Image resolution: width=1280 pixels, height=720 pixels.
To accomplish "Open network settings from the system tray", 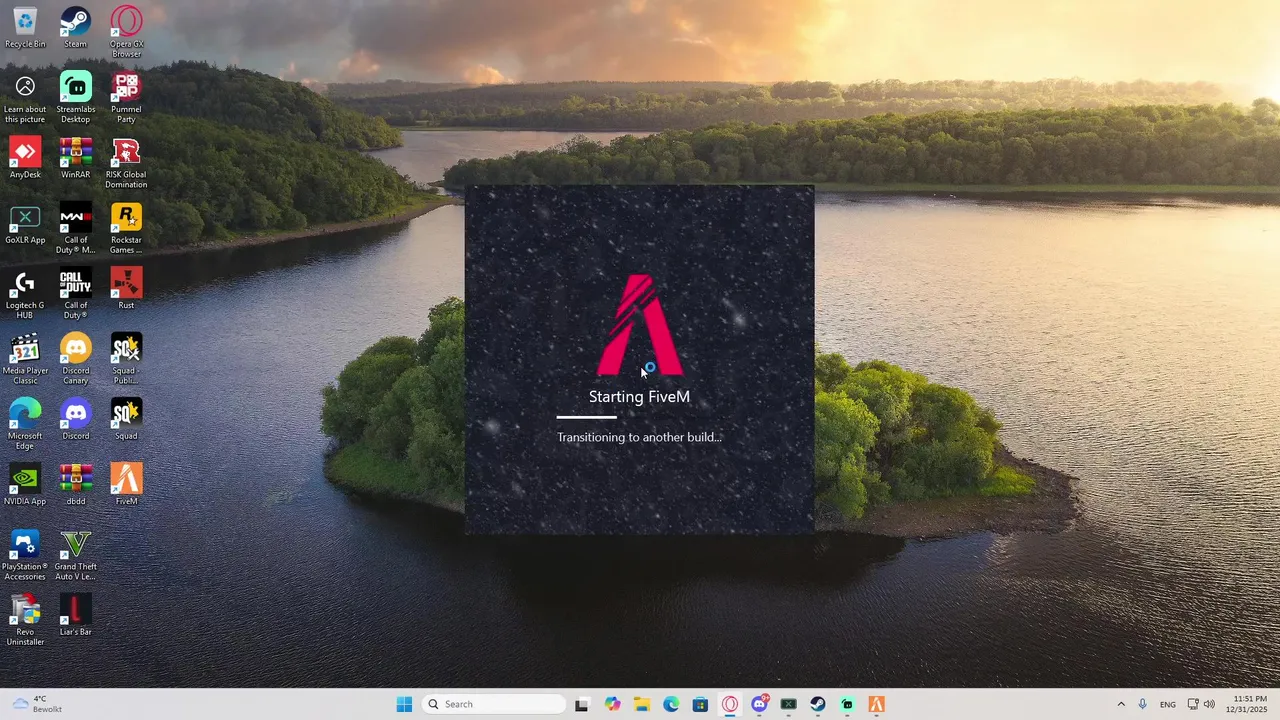I will tap(1193, 704).
